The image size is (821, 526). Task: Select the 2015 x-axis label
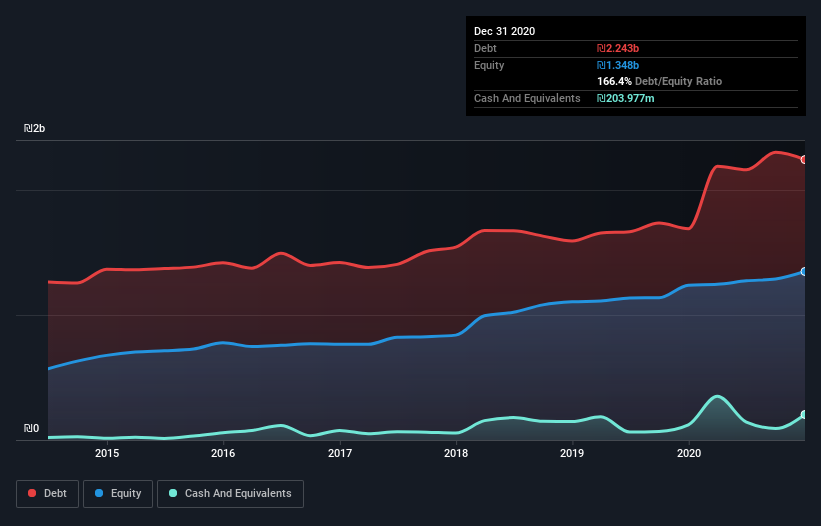pos(107,453)
